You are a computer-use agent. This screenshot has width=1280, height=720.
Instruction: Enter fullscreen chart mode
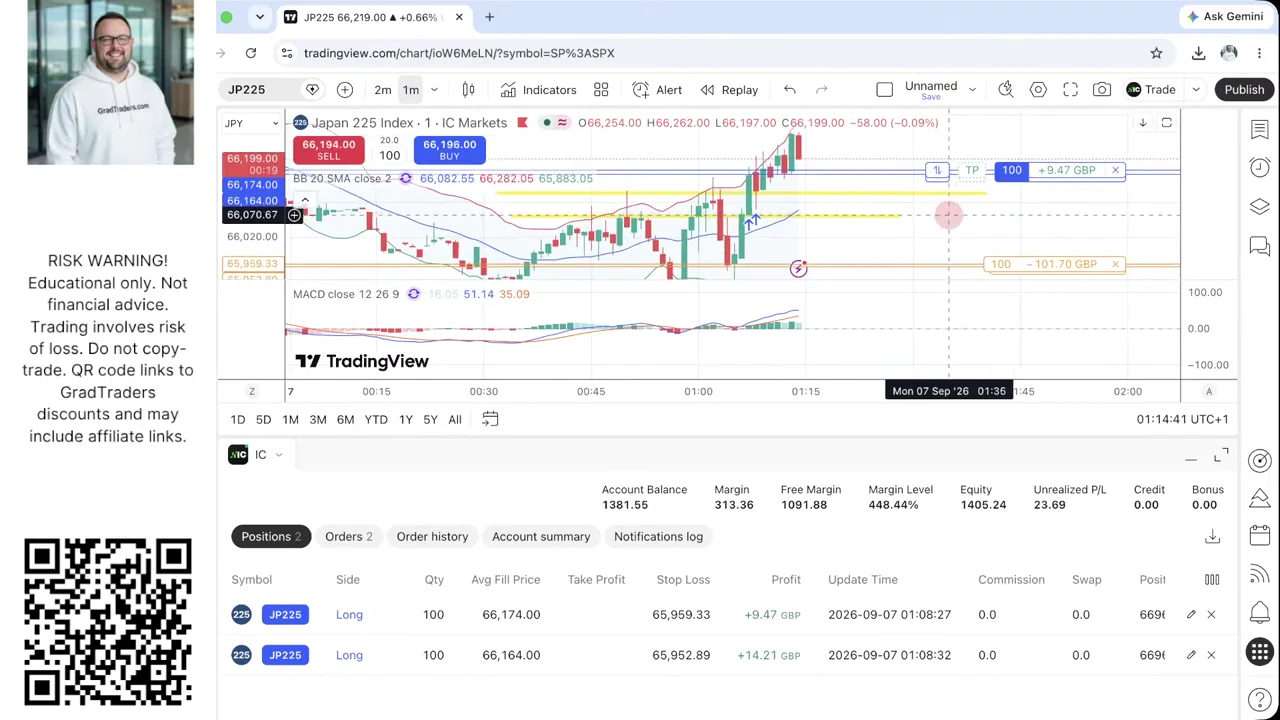1070,90
